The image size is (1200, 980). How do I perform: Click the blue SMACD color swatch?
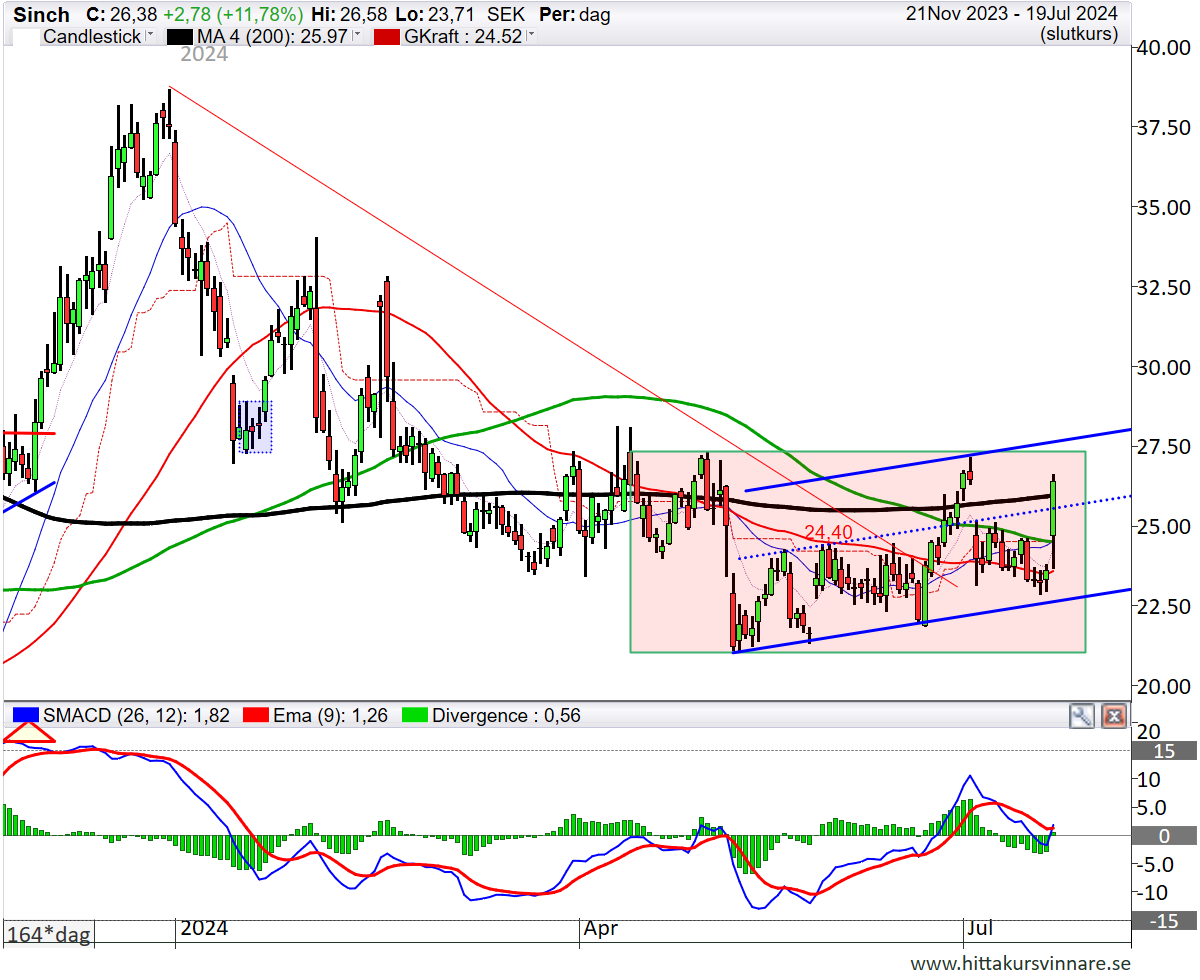point(25,715)
